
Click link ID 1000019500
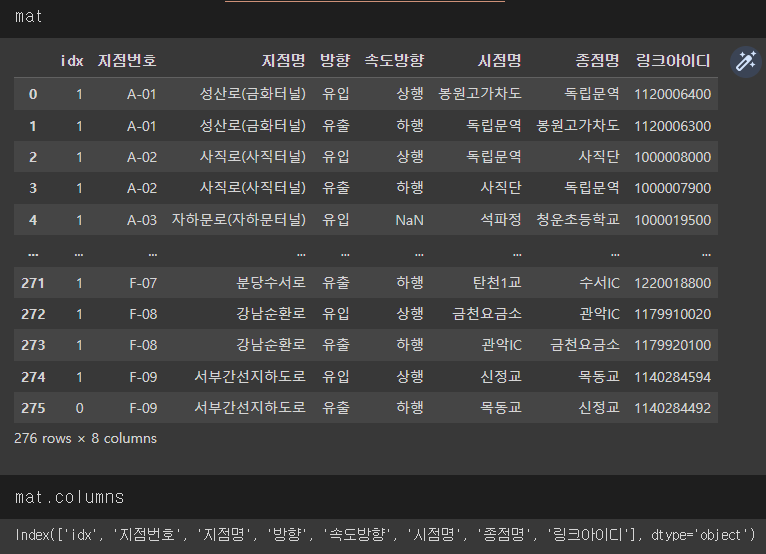tap(672, 220)
